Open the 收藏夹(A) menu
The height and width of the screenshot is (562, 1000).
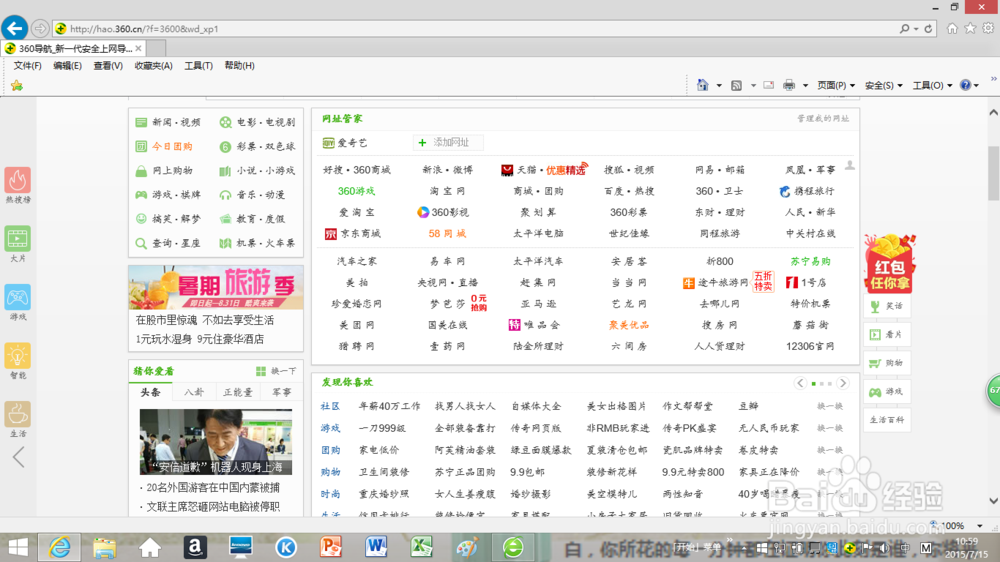tap(153, 66)
